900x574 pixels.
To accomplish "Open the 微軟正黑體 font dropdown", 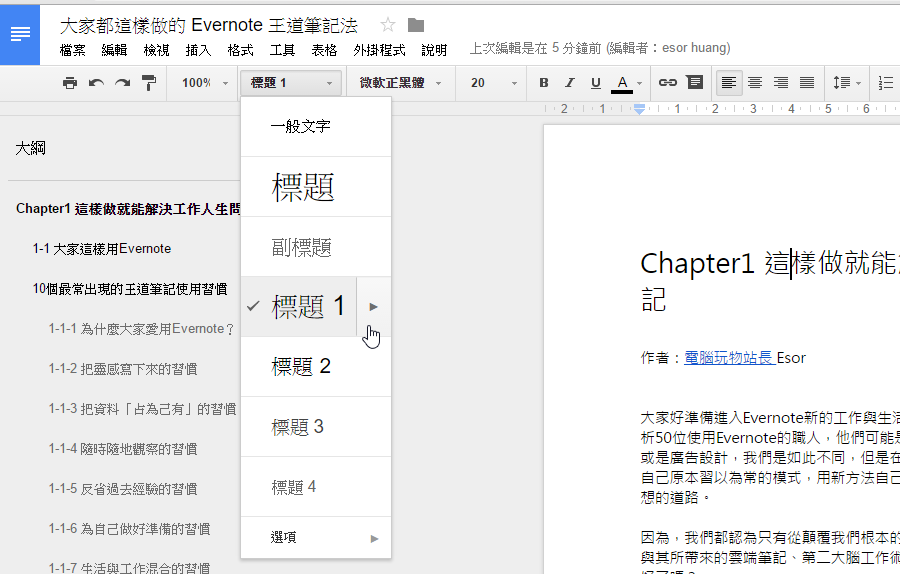I will [x=400, y=83].
